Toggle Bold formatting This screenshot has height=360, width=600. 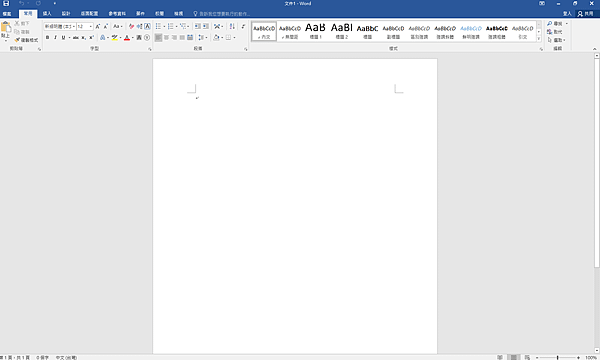(x=47, y=37)
